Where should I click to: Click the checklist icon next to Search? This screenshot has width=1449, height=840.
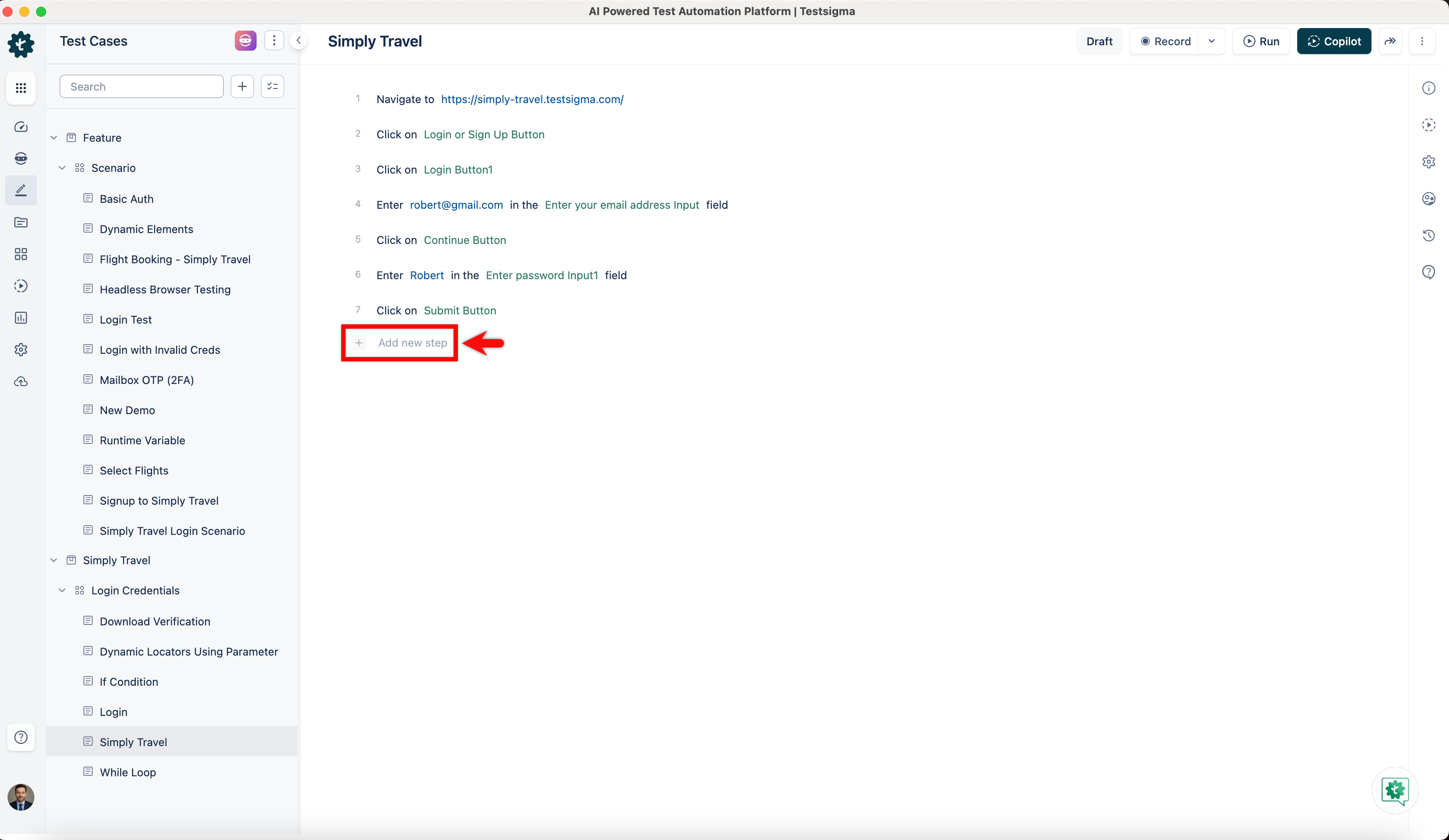(273, 86)
